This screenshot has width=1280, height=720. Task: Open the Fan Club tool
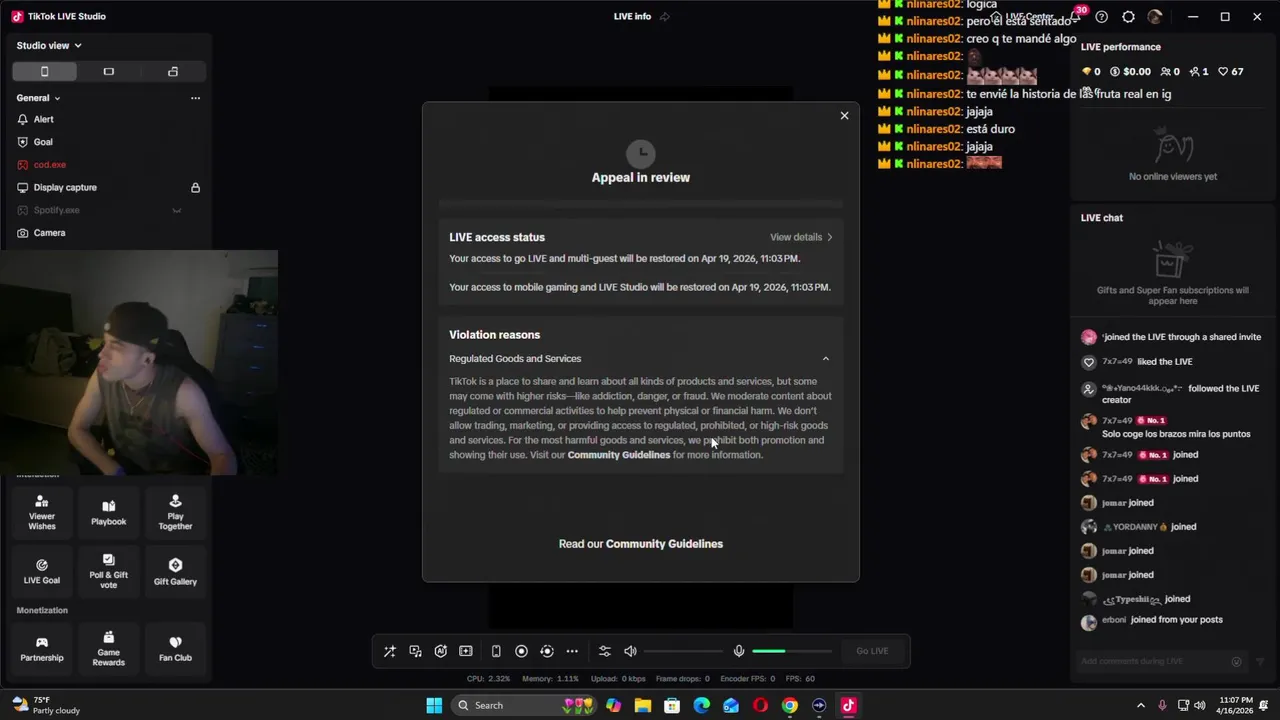pyautogui.click(x=175, y=648)
